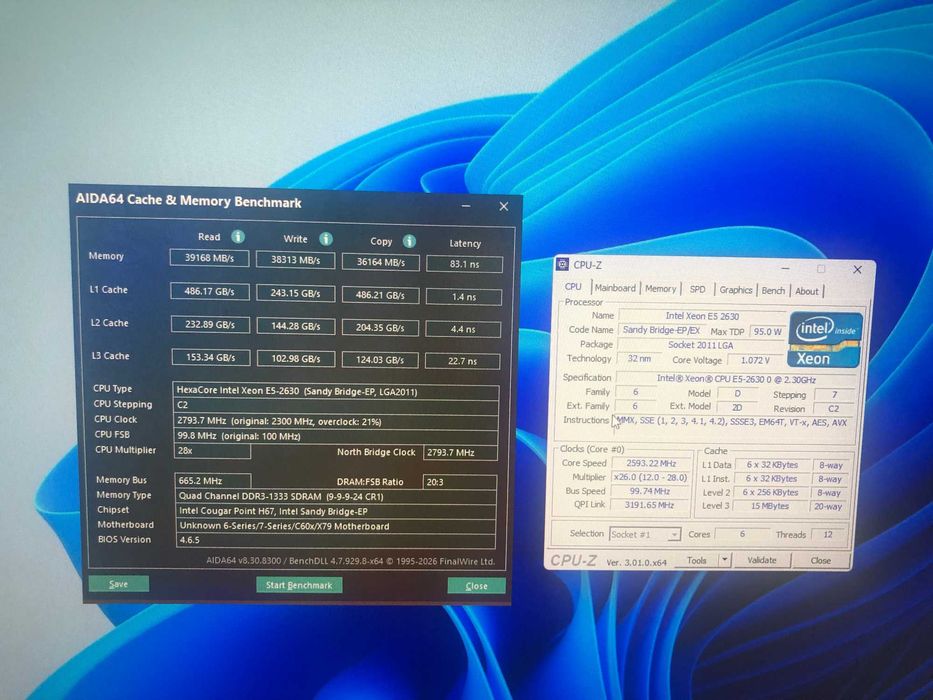Click the L3 Cache read value 153.34 GB/s
The image size is (933, 700).
pos(211,357)
